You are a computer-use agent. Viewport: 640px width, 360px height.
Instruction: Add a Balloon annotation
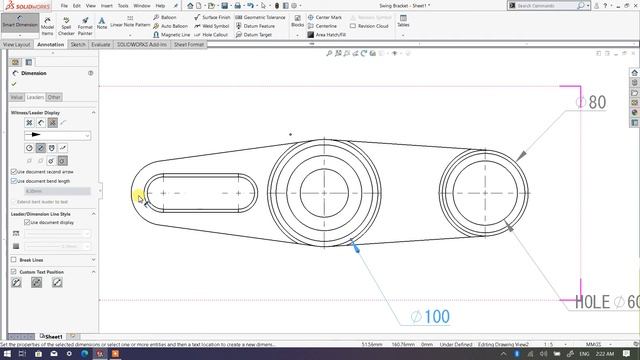pyautogui.click(x=165, y=17)
